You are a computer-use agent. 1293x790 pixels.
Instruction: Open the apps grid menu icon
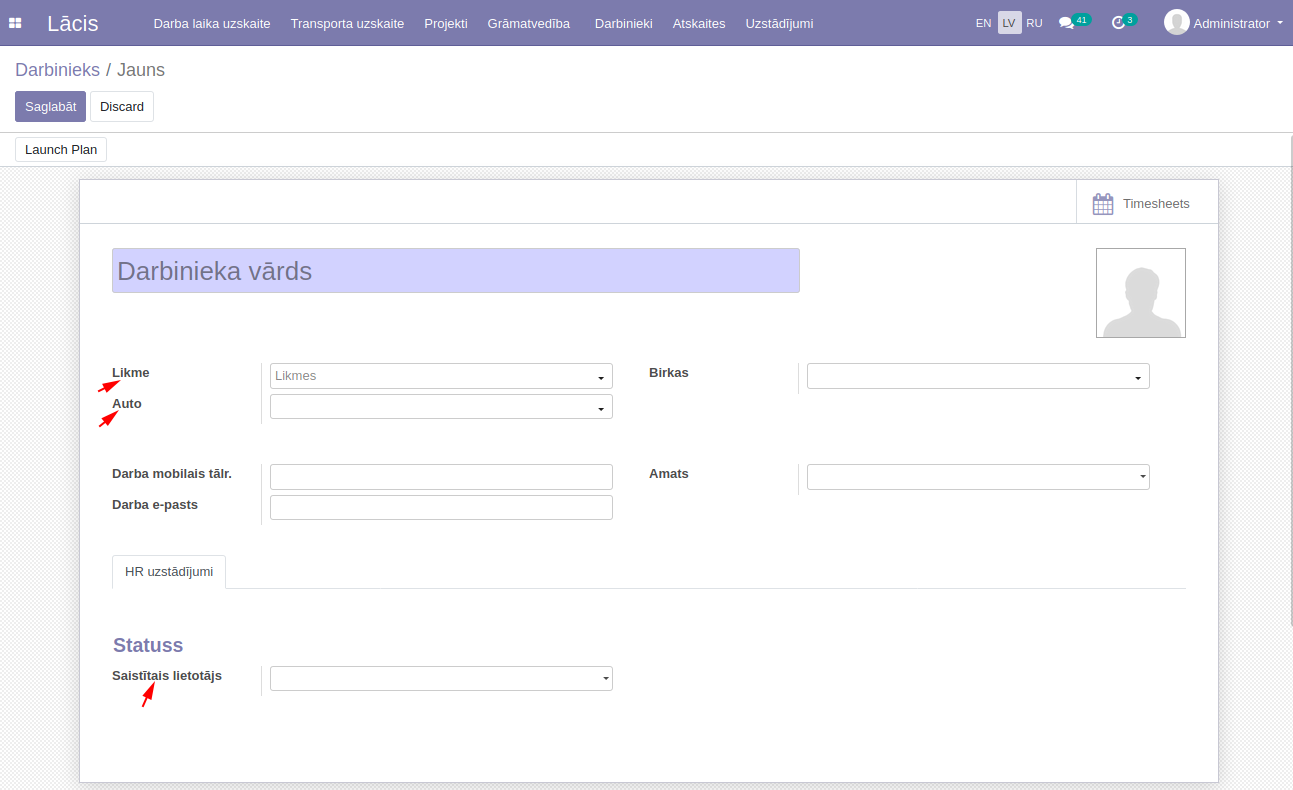[x=15, y=23]
